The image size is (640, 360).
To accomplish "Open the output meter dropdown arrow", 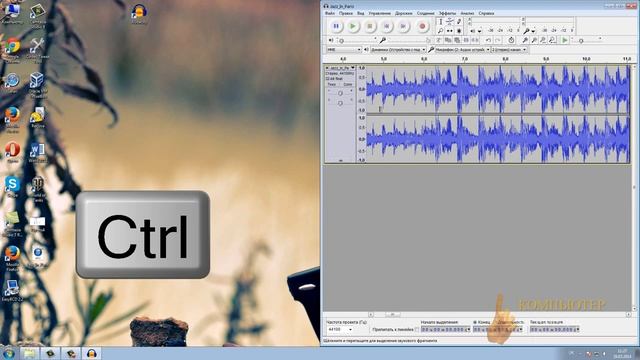I will (480, 31).
